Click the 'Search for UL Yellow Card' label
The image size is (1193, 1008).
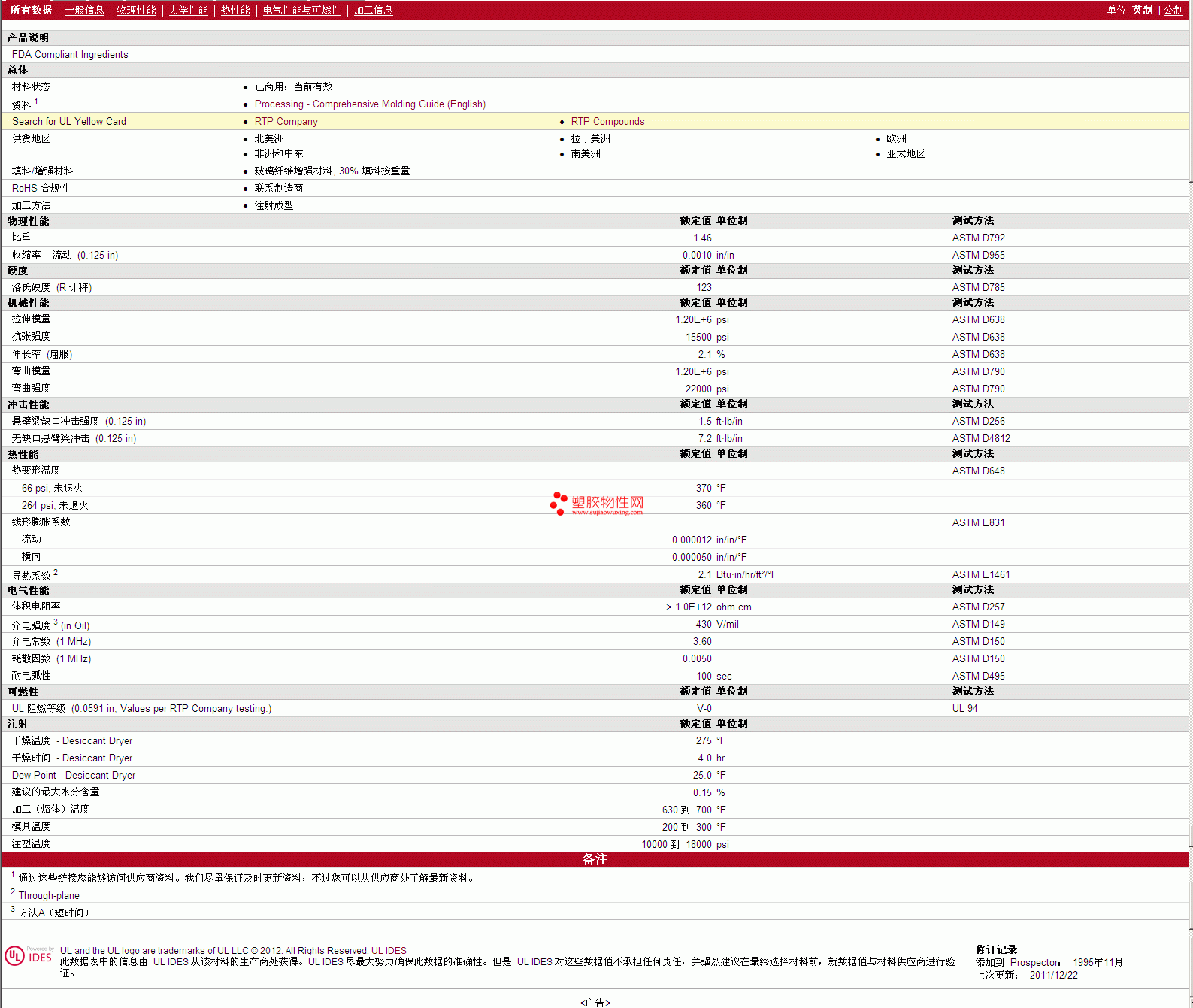click(69, 121)
